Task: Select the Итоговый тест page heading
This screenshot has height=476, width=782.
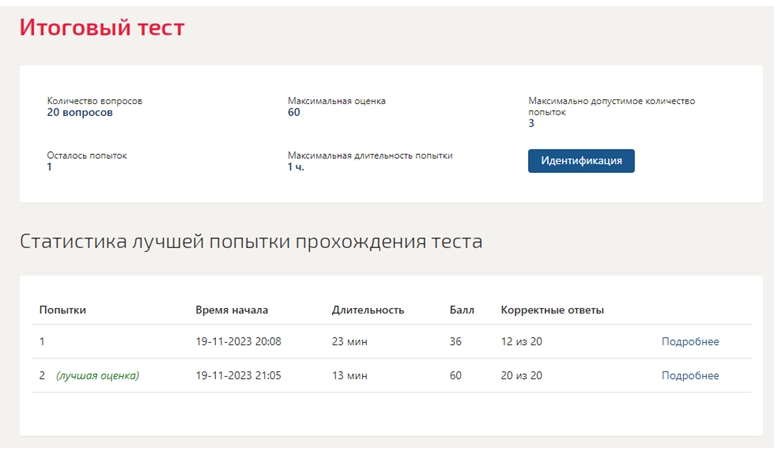Action: tap(102, 27)
